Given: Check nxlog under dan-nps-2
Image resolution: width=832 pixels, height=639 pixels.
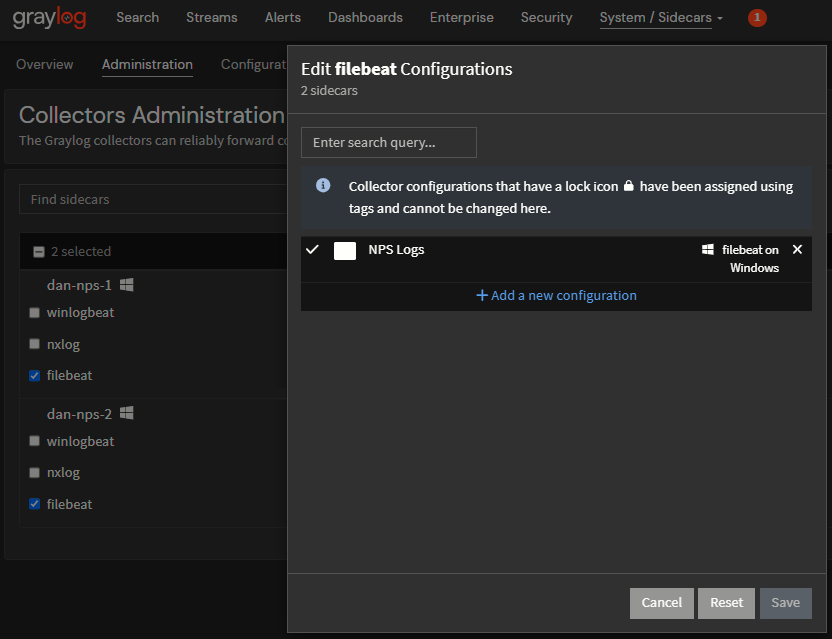Looking at the screenshot, I should (35, 473).
